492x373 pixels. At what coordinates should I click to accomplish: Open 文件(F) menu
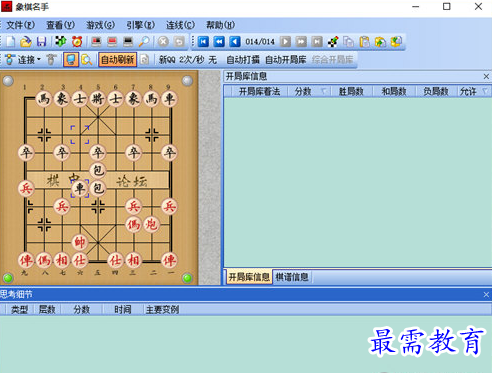point(21,25)
